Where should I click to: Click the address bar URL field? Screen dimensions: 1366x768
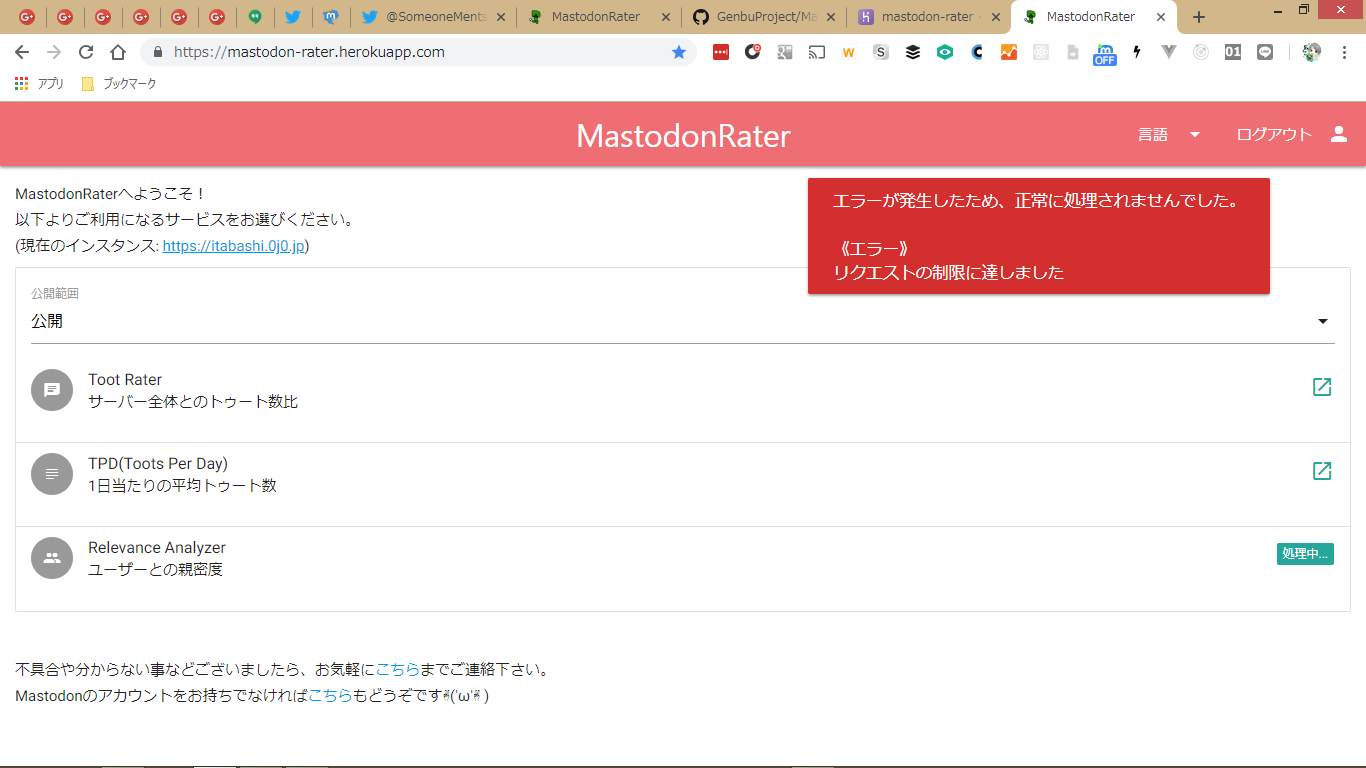coord(410,52)
